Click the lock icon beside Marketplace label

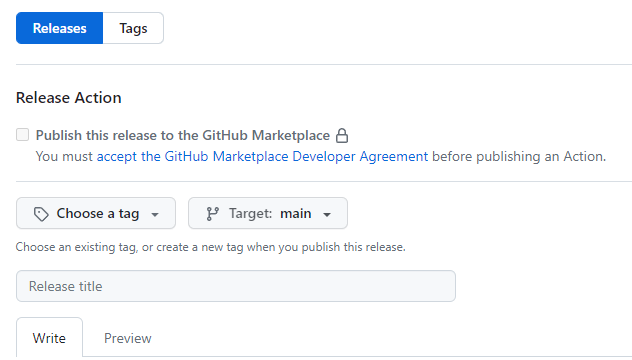[x=342, y=135]
